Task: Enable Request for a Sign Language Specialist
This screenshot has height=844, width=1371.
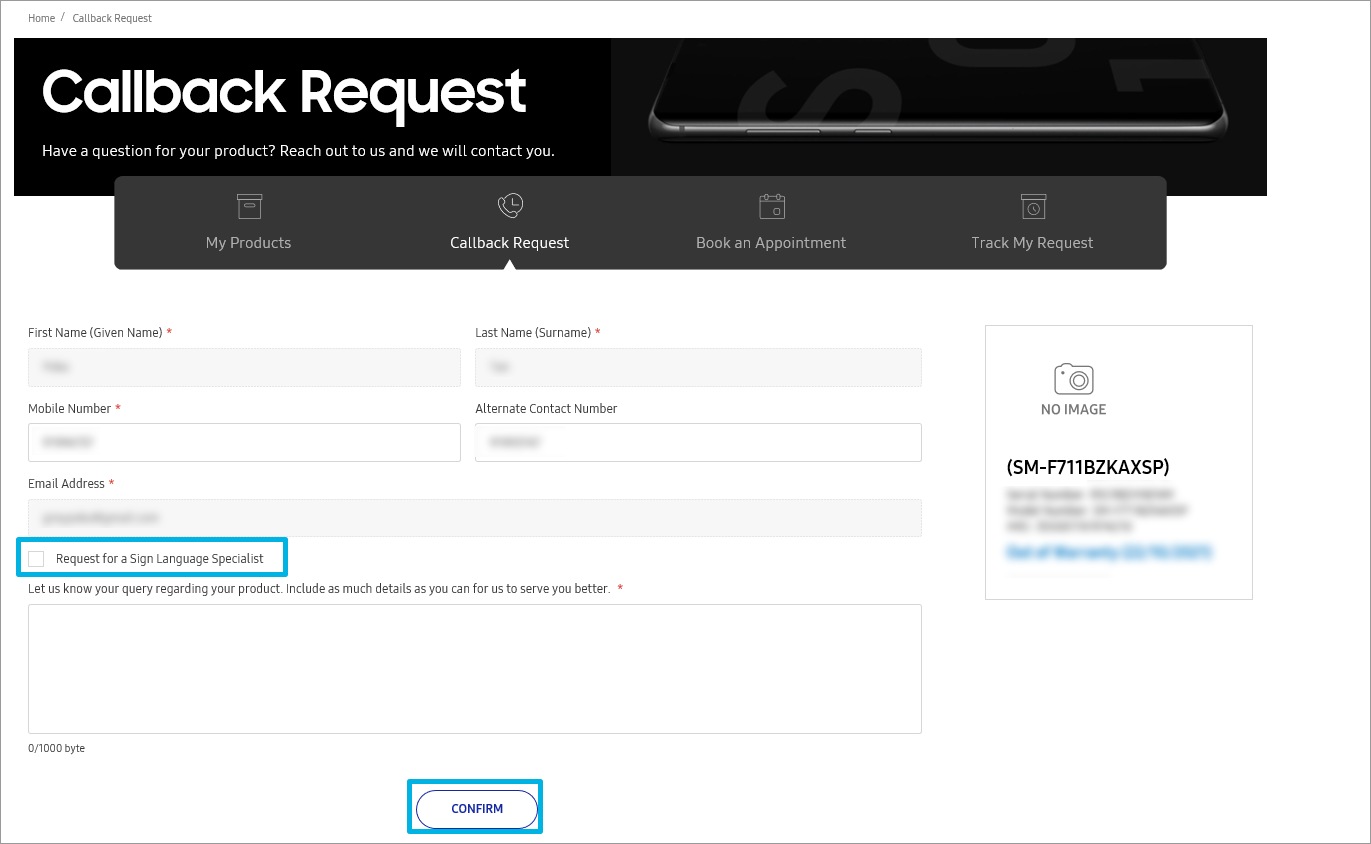Action: [x=37, y=558]
